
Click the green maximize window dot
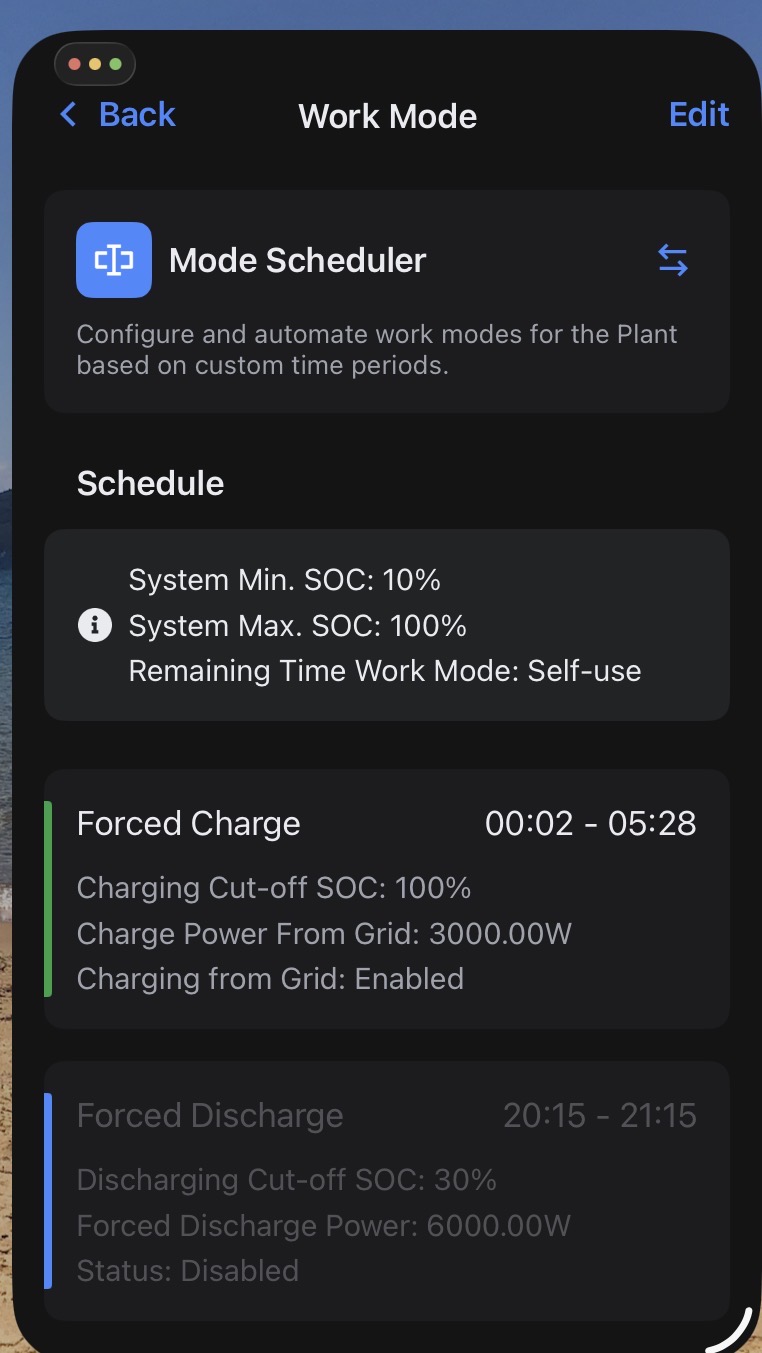tap(116, 65)
